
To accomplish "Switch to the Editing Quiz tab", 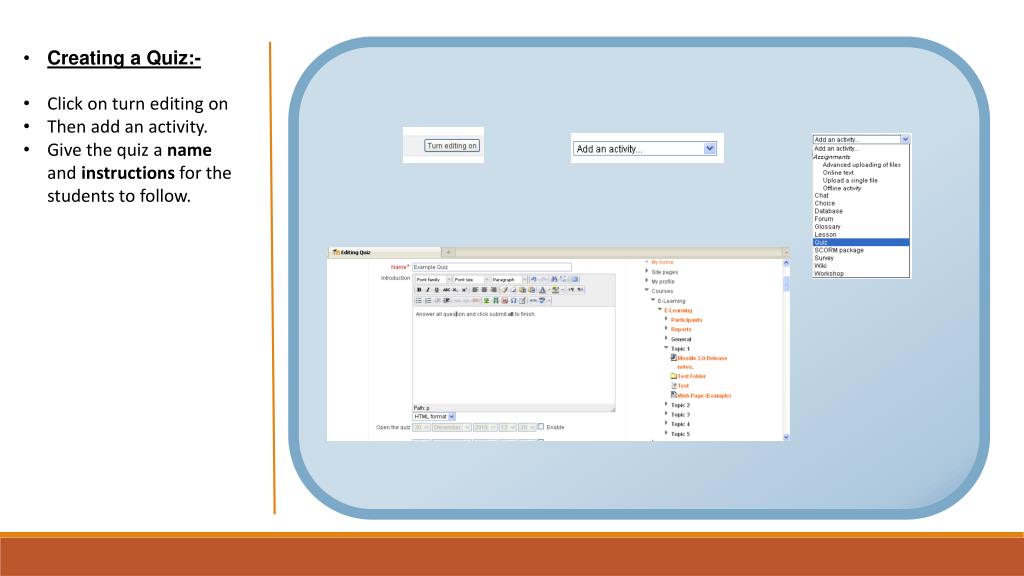I will coord(384,252).
